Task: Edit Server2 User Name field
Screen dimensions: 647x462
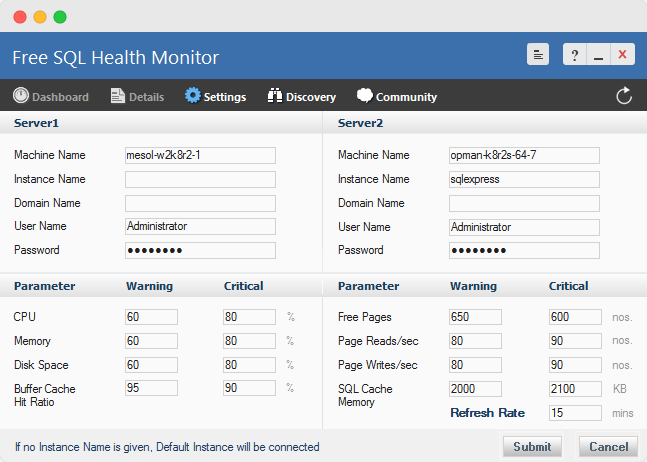Action: coord(524,227)
